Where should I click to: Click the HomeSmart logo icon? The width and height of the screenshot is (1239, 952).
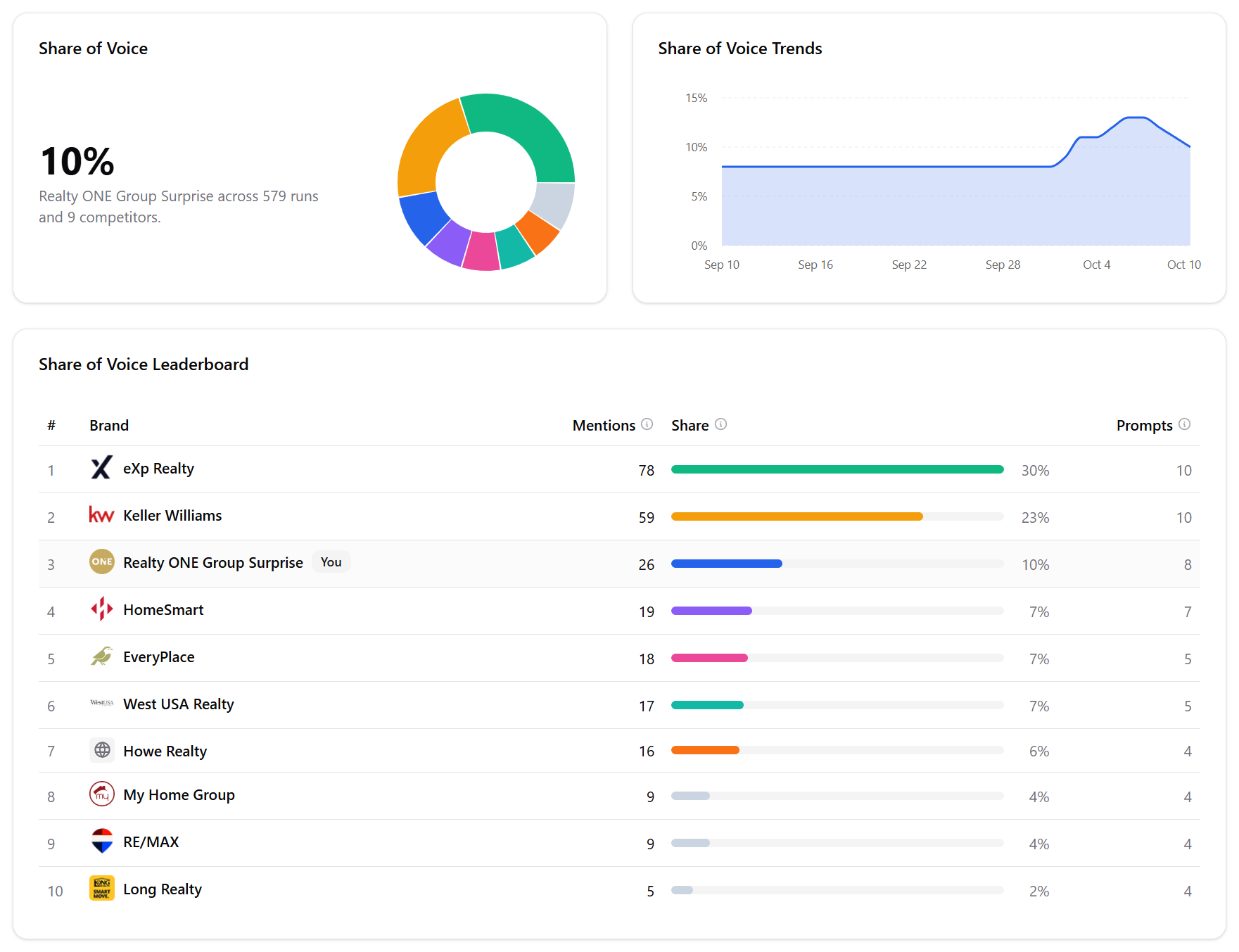tap(102, 609)
